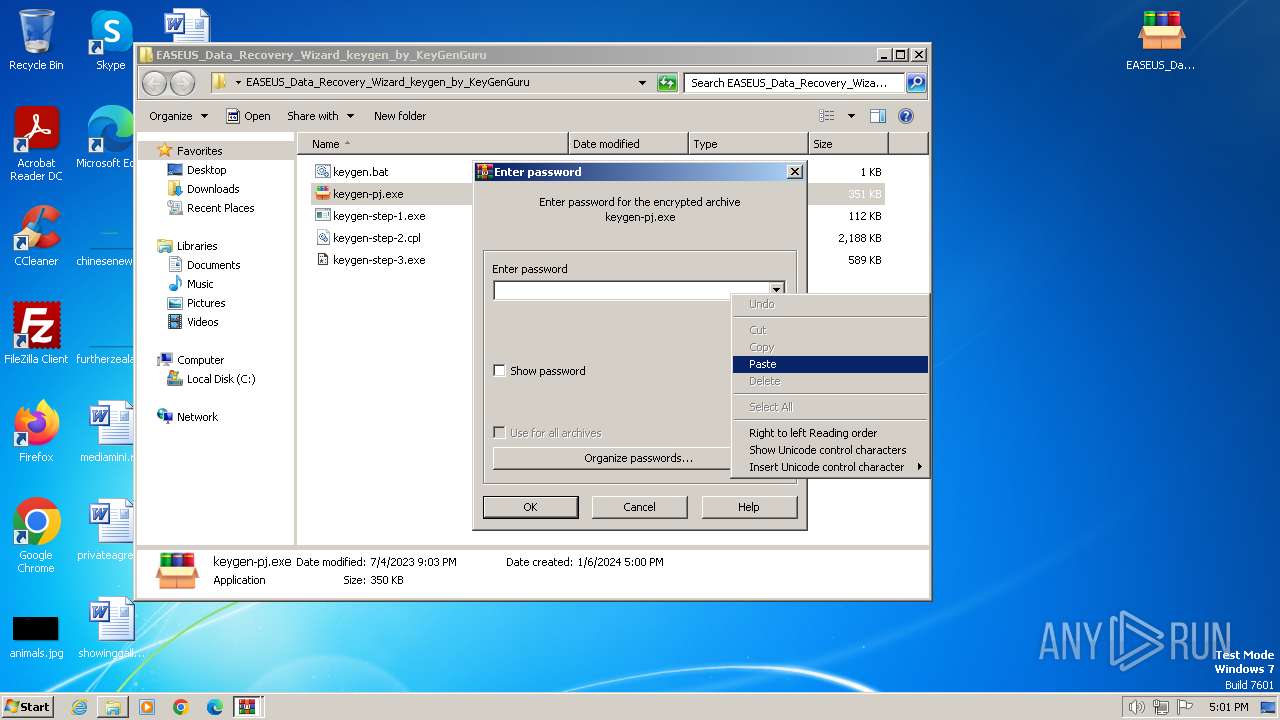Open Recent Places in navigation pane
This screenshot has width=1280, height=720.
pos(220,208)
